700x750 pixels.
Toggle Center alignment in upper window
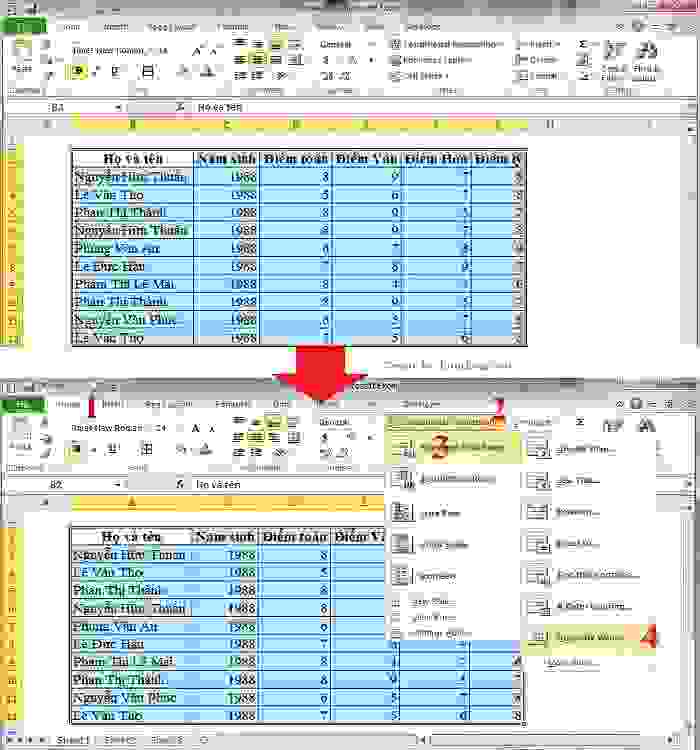(x=258, y=60)
